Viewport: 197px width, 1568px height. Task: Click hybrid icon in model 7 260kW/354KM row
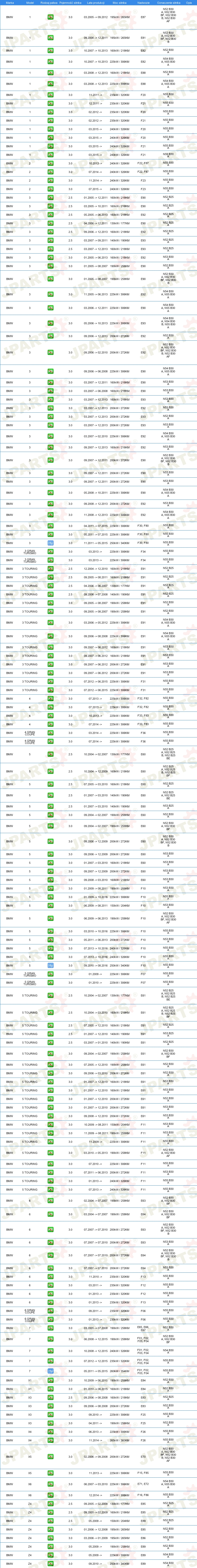51,1371
